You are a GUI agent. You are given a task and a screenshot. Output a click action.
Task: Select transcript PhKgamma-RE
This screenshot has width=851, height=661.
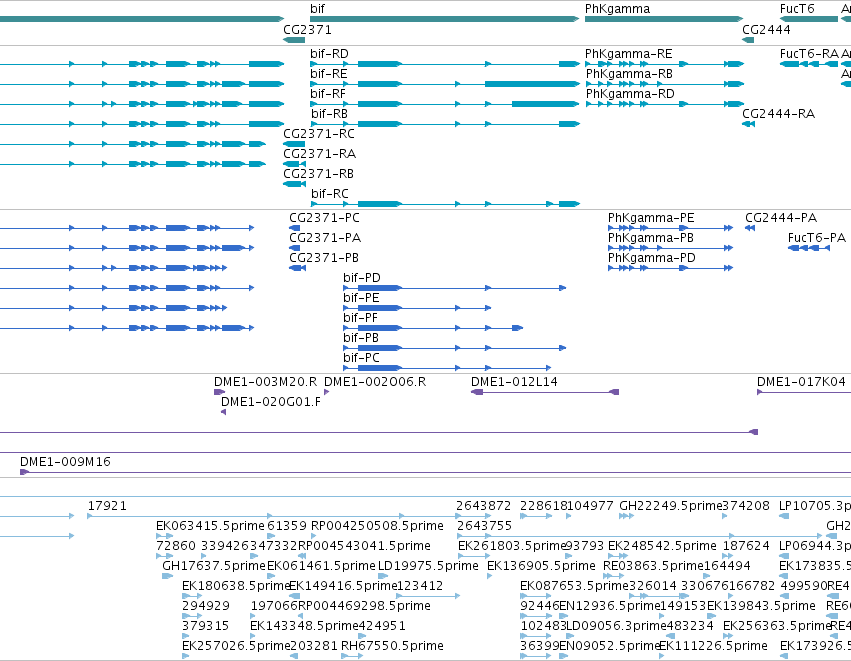click(x=664, y=64)
